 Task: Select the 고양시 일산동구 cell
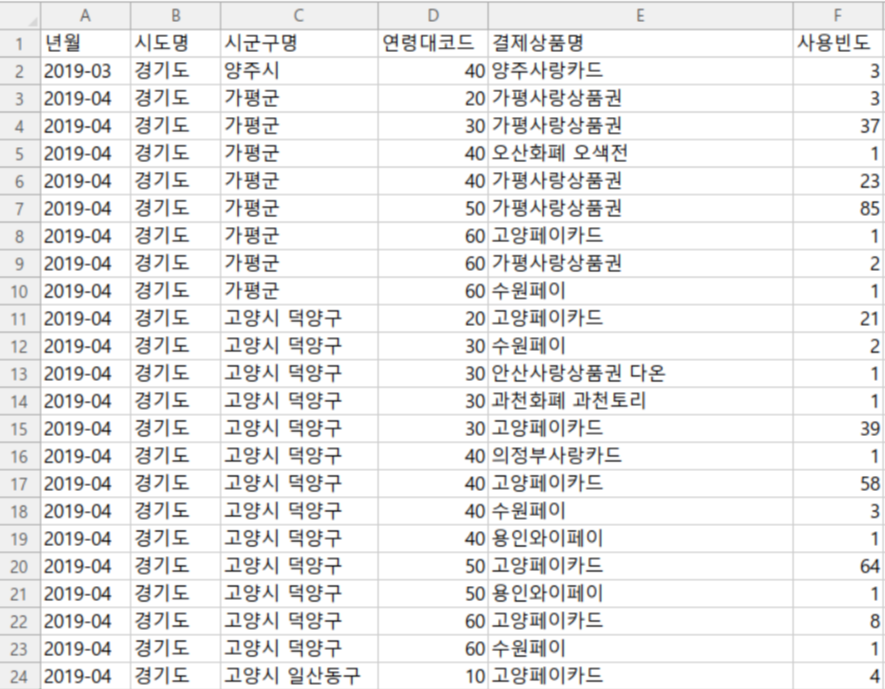click(299, 677)
